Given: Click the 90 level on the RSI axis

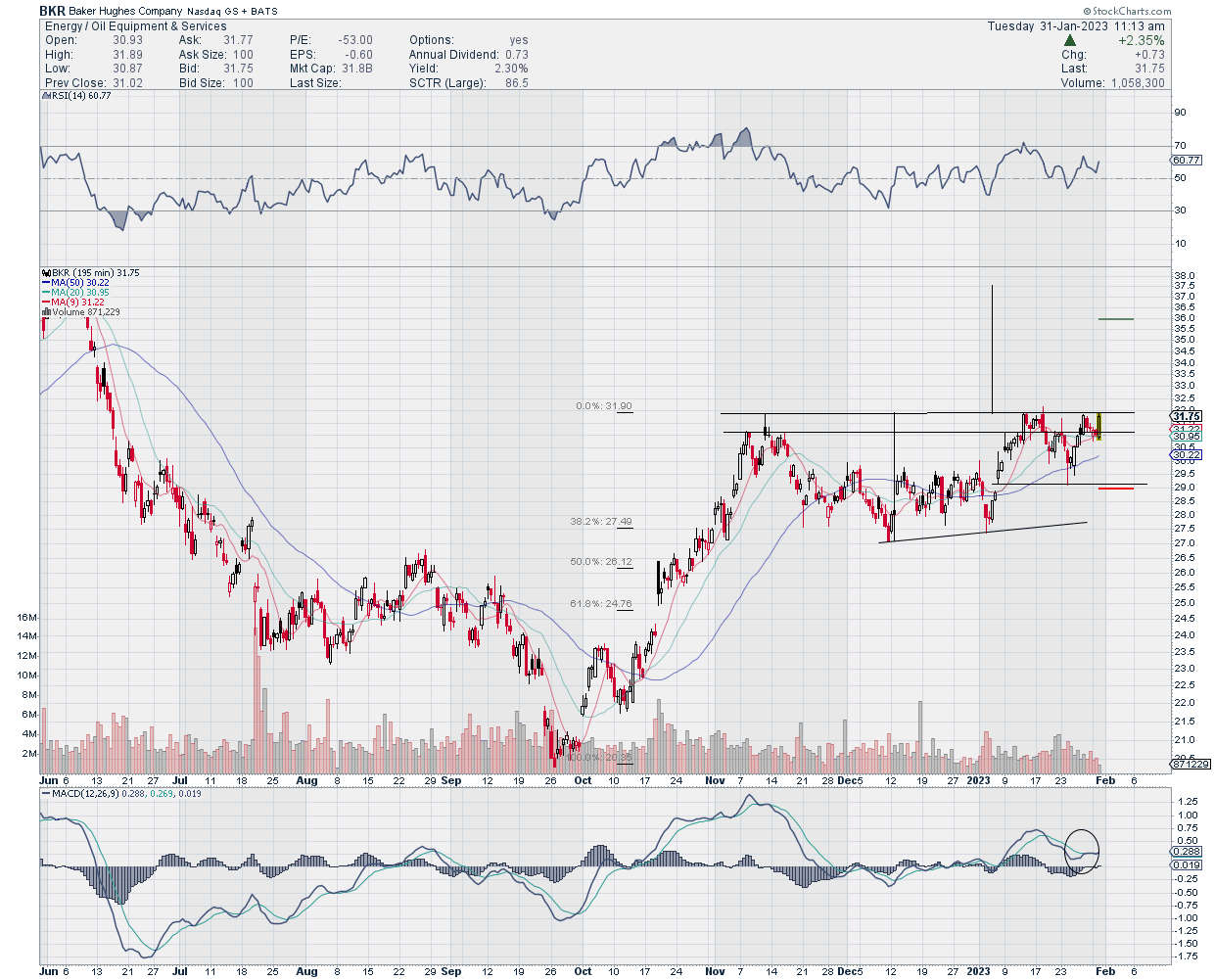Looking at the screenshot, I should click(x=1180, y=113).
